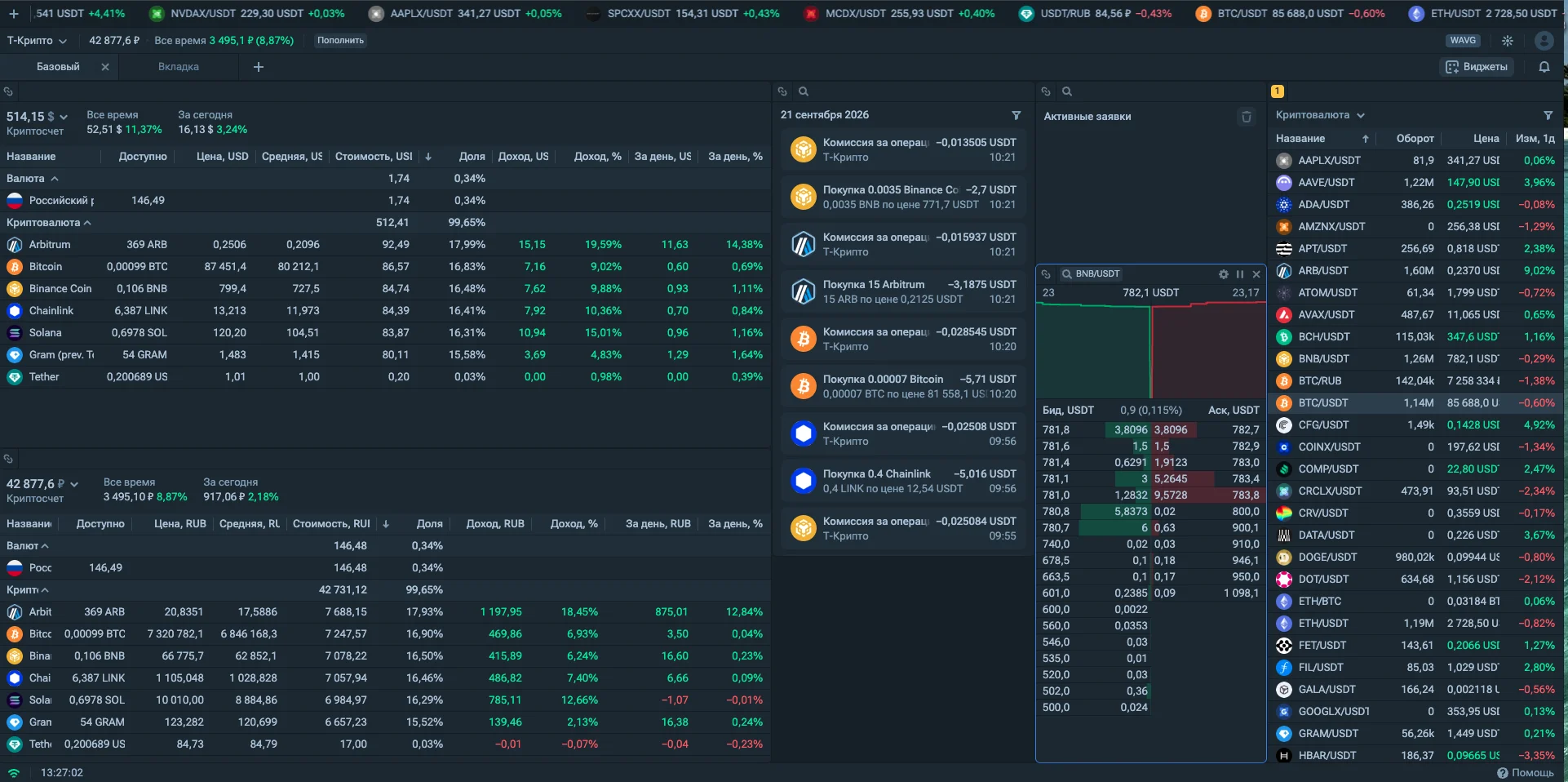
Task: Click the plus icon left of the ticker bar
Action: tap(14, 14)
